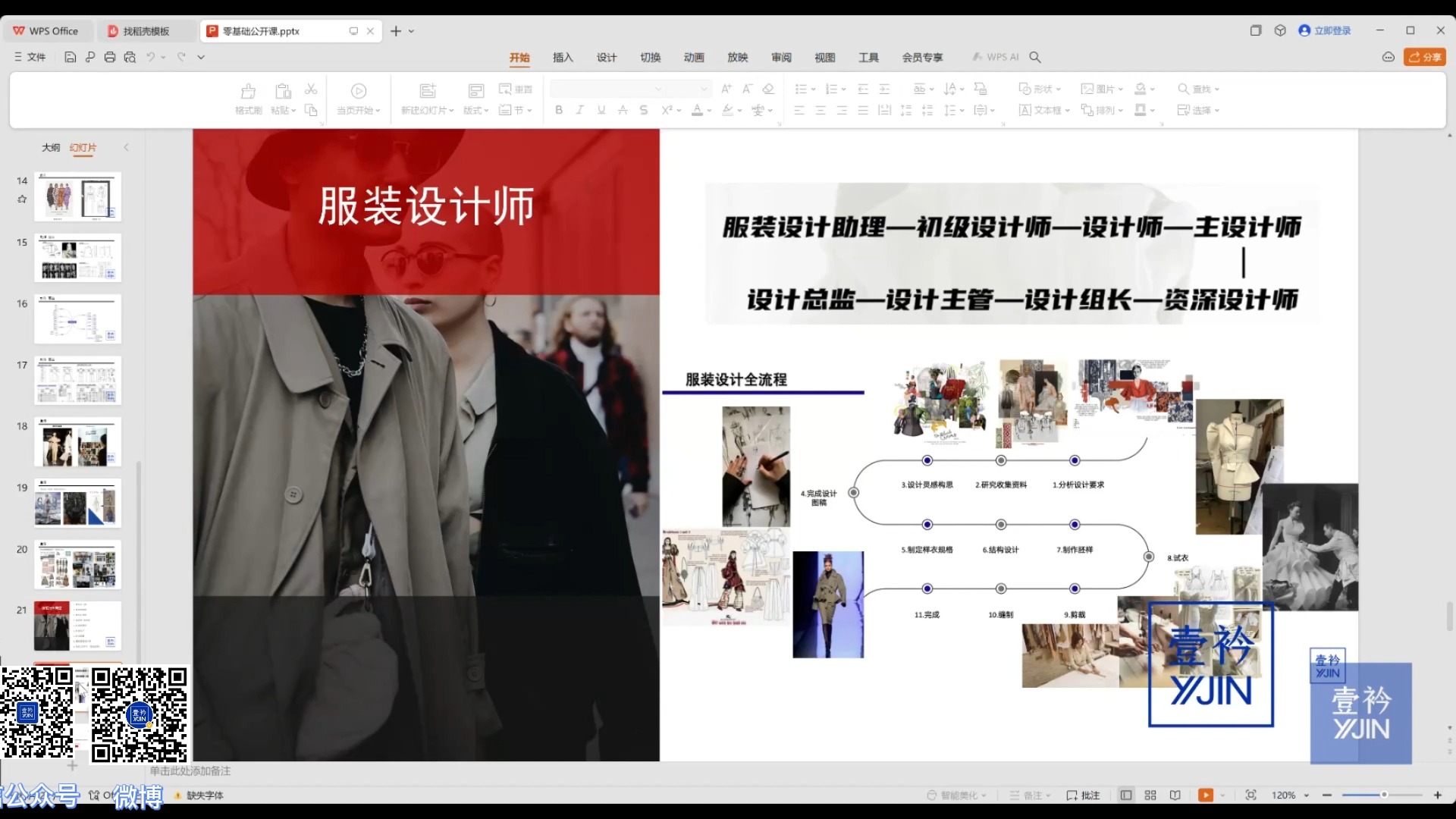Select slide 17 thumbnail
The image size is (1456, 819).
click(77, 380)
